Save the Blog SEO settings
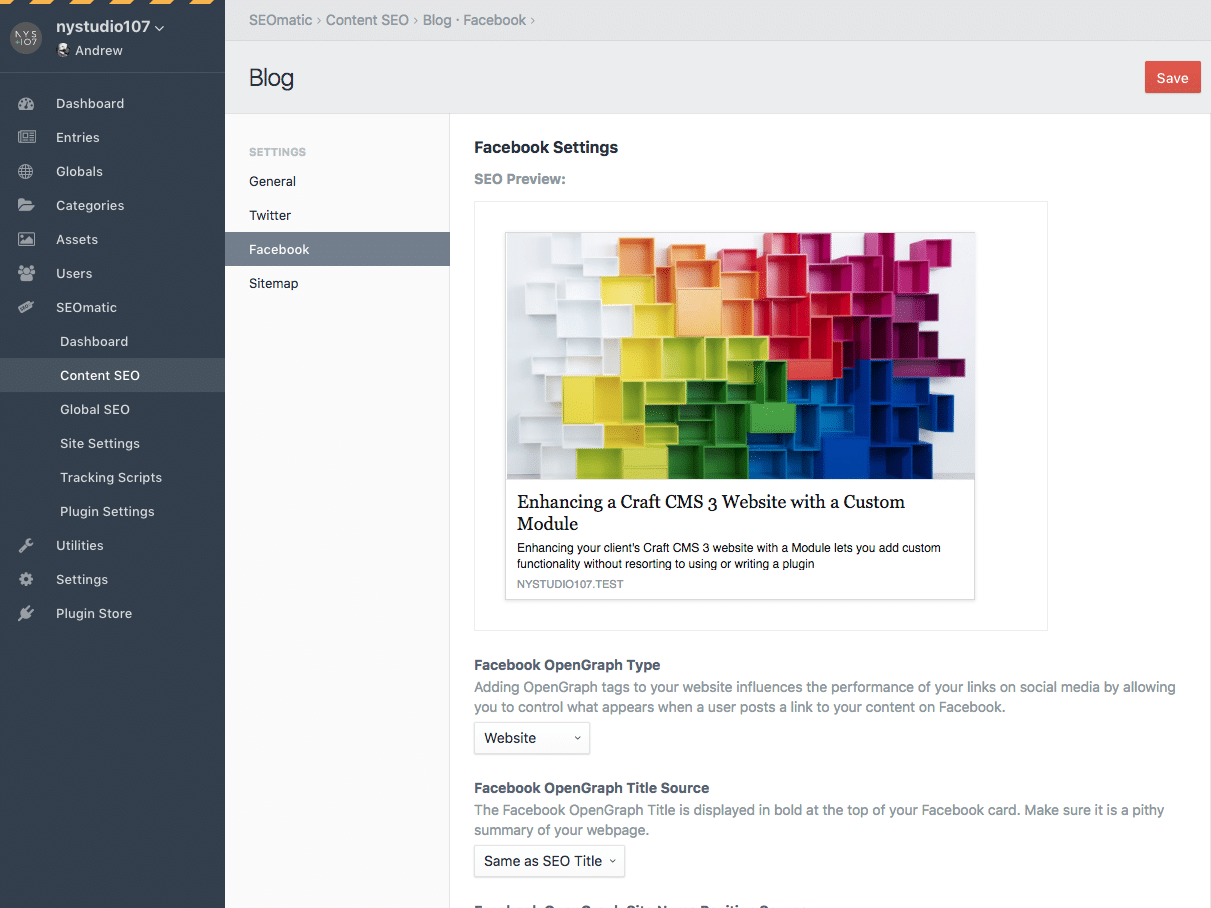1211x908 pixels. [1172, 77]
